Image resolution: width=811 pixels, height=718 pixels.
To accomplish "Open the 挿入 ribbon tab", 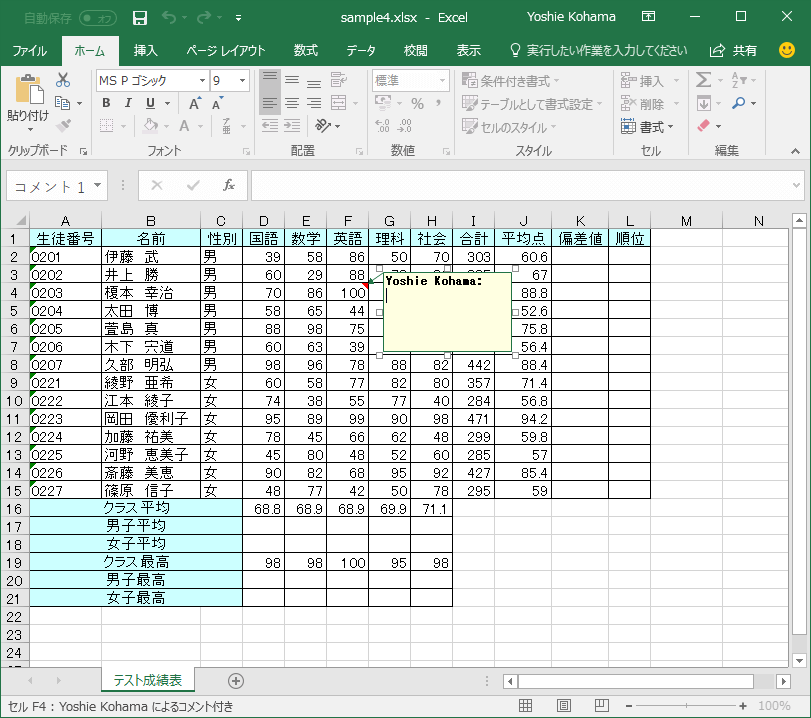I will (x=145, y=51).
